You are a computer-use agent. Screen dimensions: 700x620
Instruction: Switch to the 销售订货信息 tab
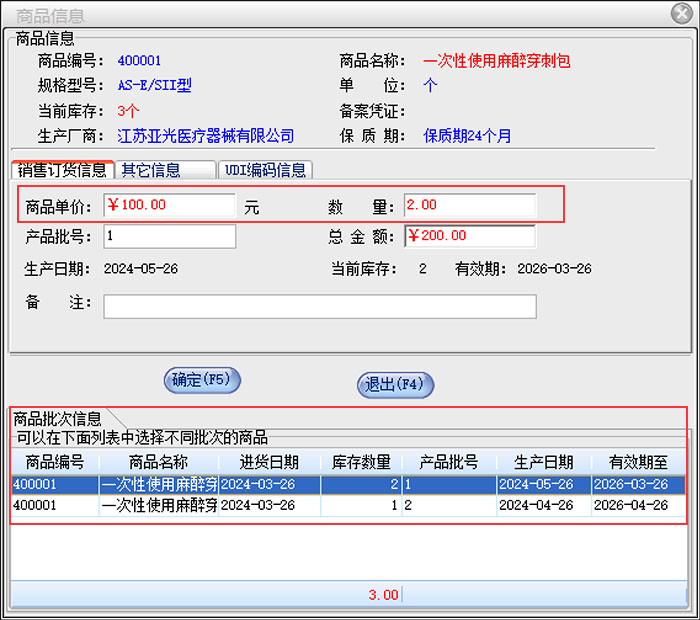click(x=62, y=170)
